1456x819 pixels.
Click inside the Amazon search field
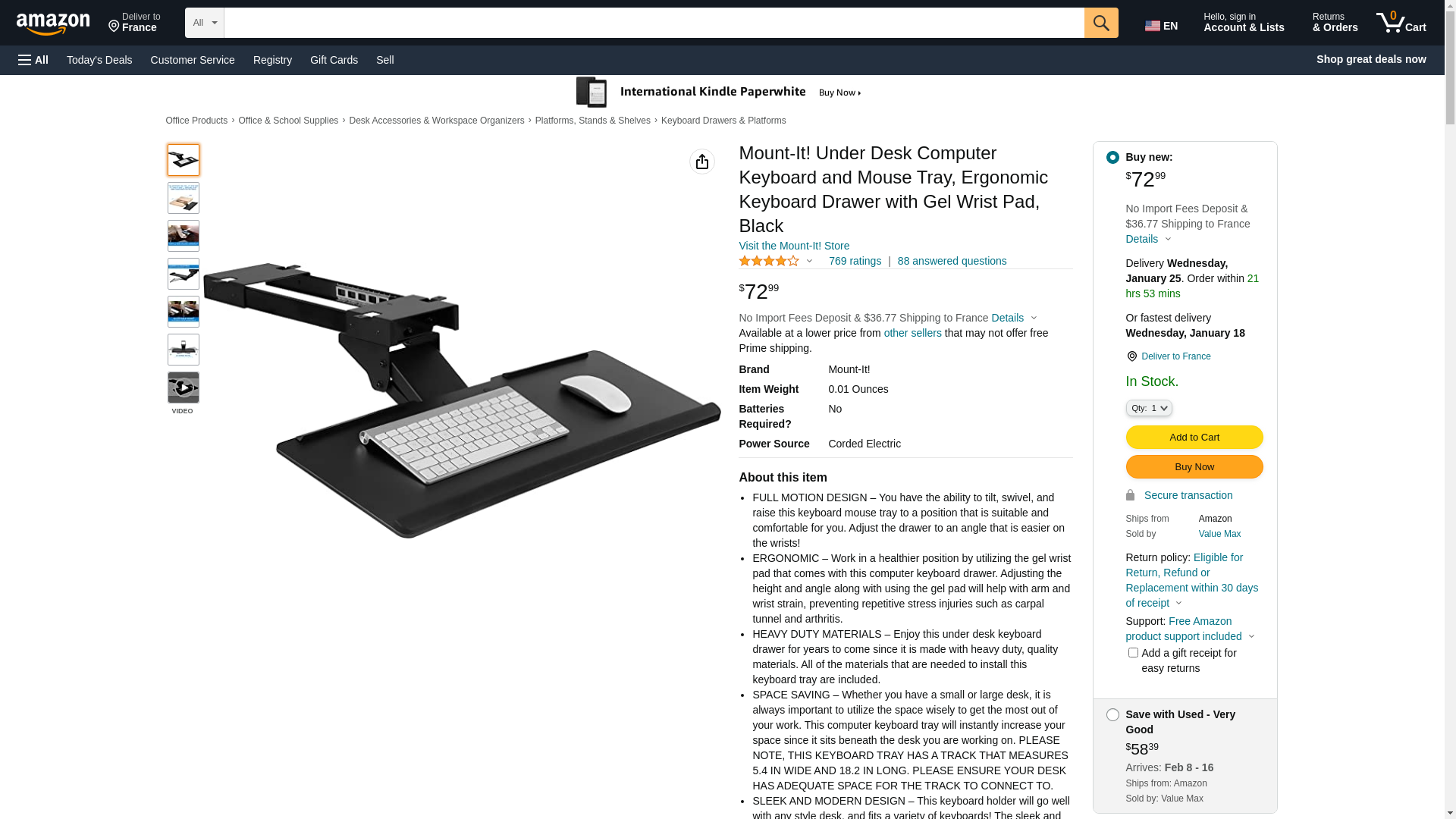(x=654, y=23)
